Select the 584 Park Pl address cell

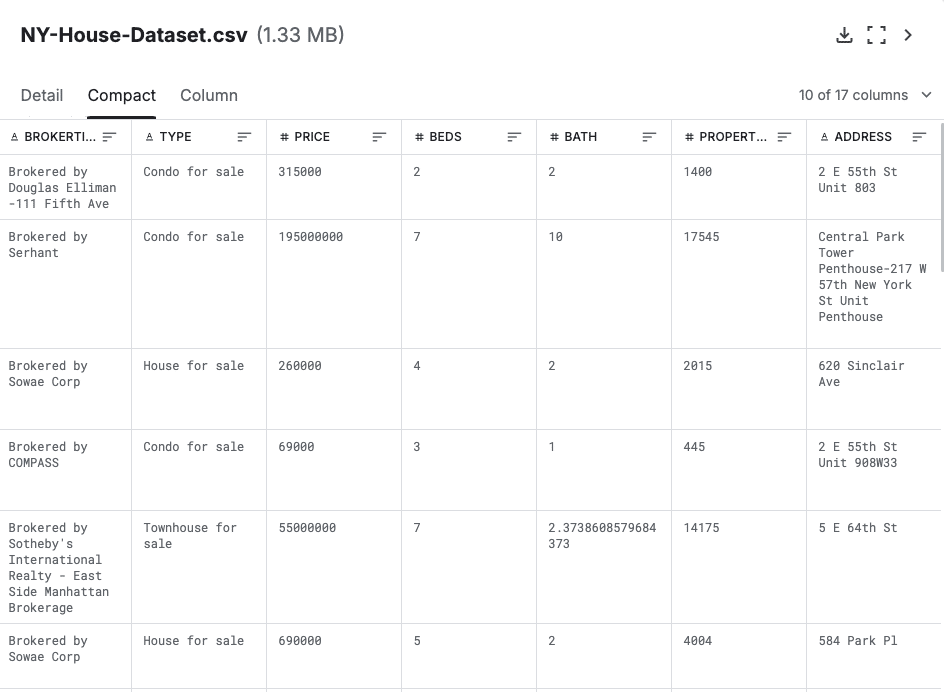858,641
